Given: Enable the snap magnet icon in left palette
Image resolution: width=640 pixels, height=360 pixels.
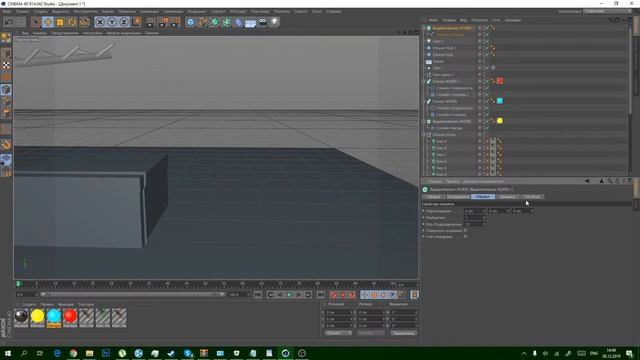Looking at the screenshot, I should 6,144.
